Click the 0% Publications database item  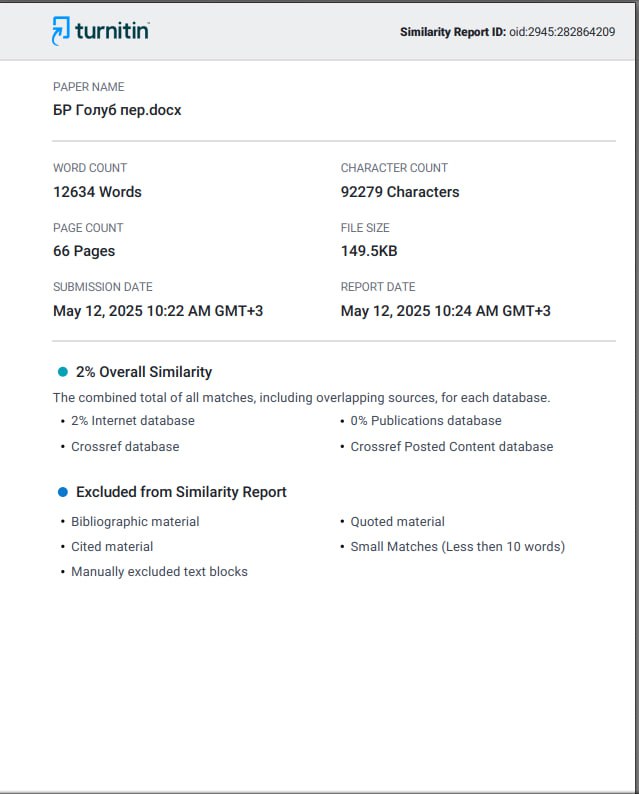[426, 421]
